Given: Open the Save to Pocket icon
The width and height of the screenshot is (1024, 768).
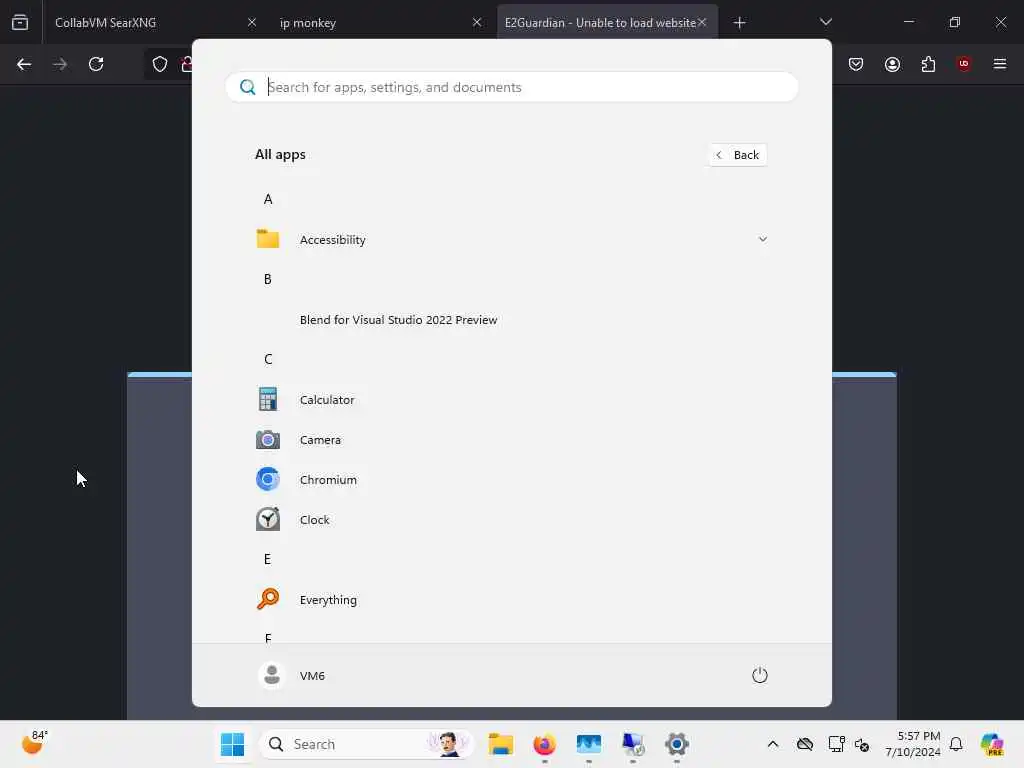Looking at the screenshot, I should click(856, 64).
